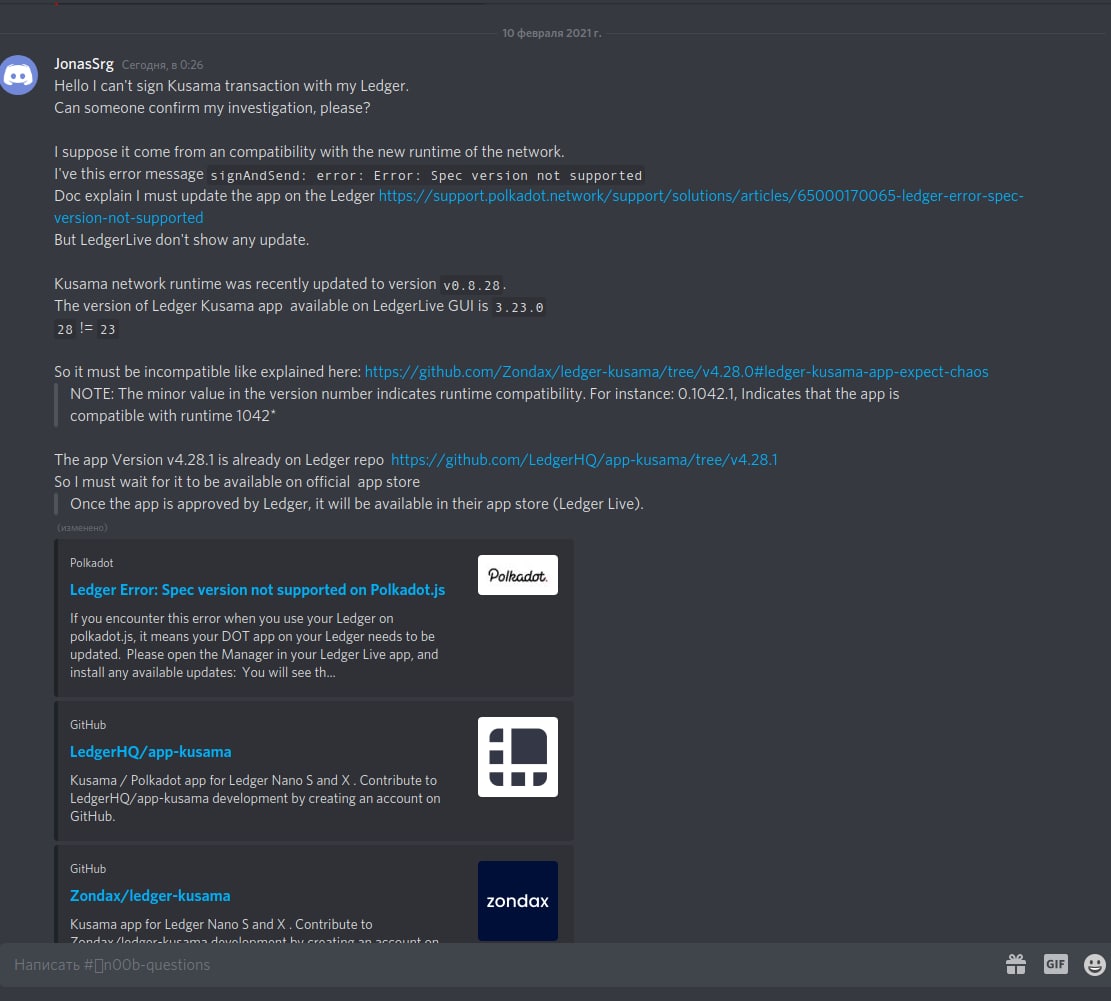Screen dimensions: 1111x1001
Task: Click the 'signAndSend: error' code snippet
Action: [426, 175]
